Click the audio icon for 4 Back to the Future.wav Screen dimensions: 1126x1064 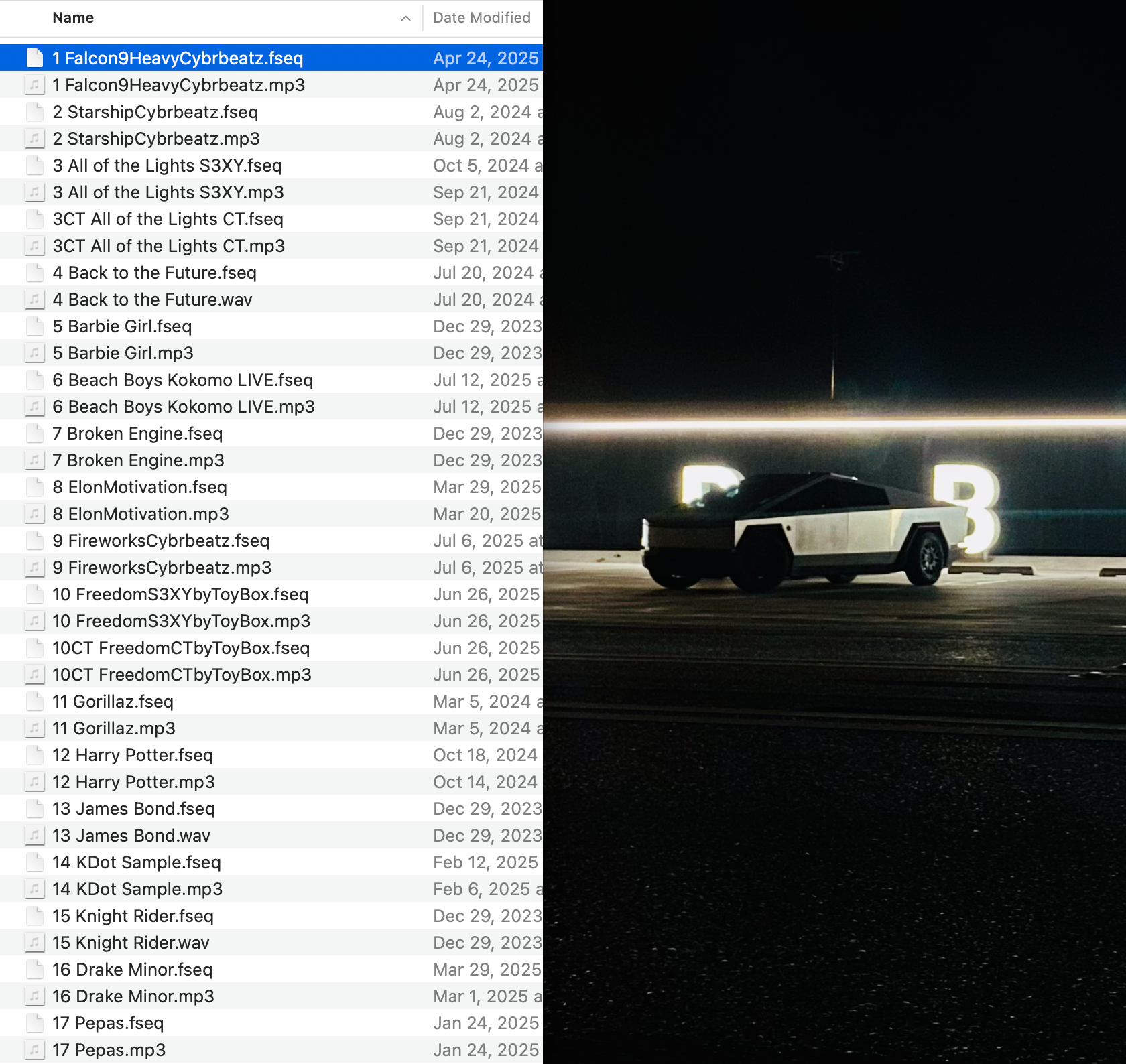coord(35,300)
